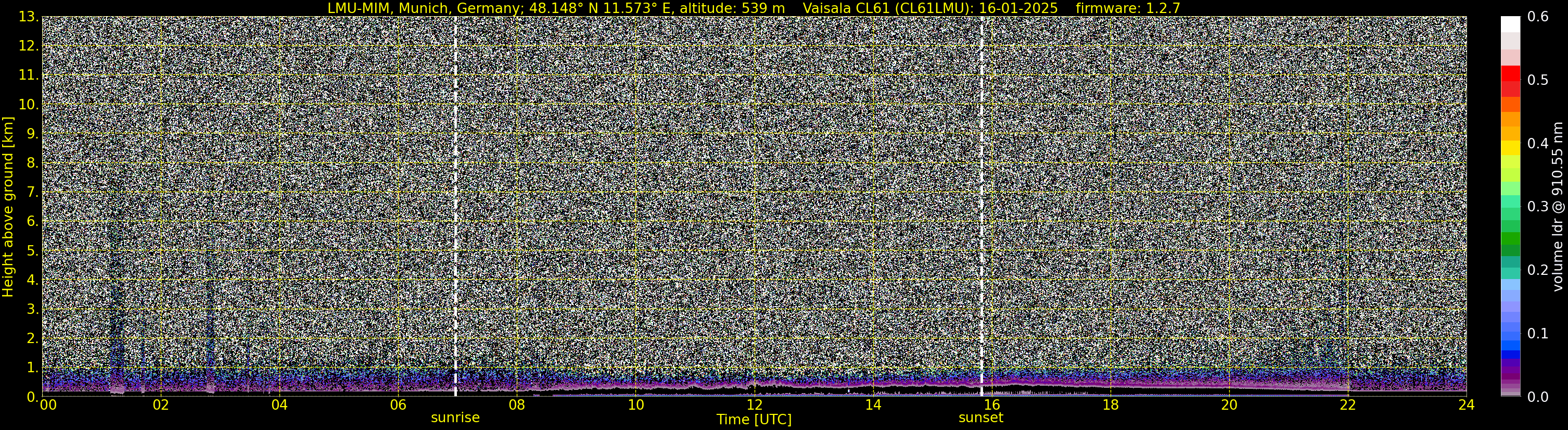The image size is (1568, 430).
Task: Click the white top segment of the colorbar
Action: pos(1510,24)
